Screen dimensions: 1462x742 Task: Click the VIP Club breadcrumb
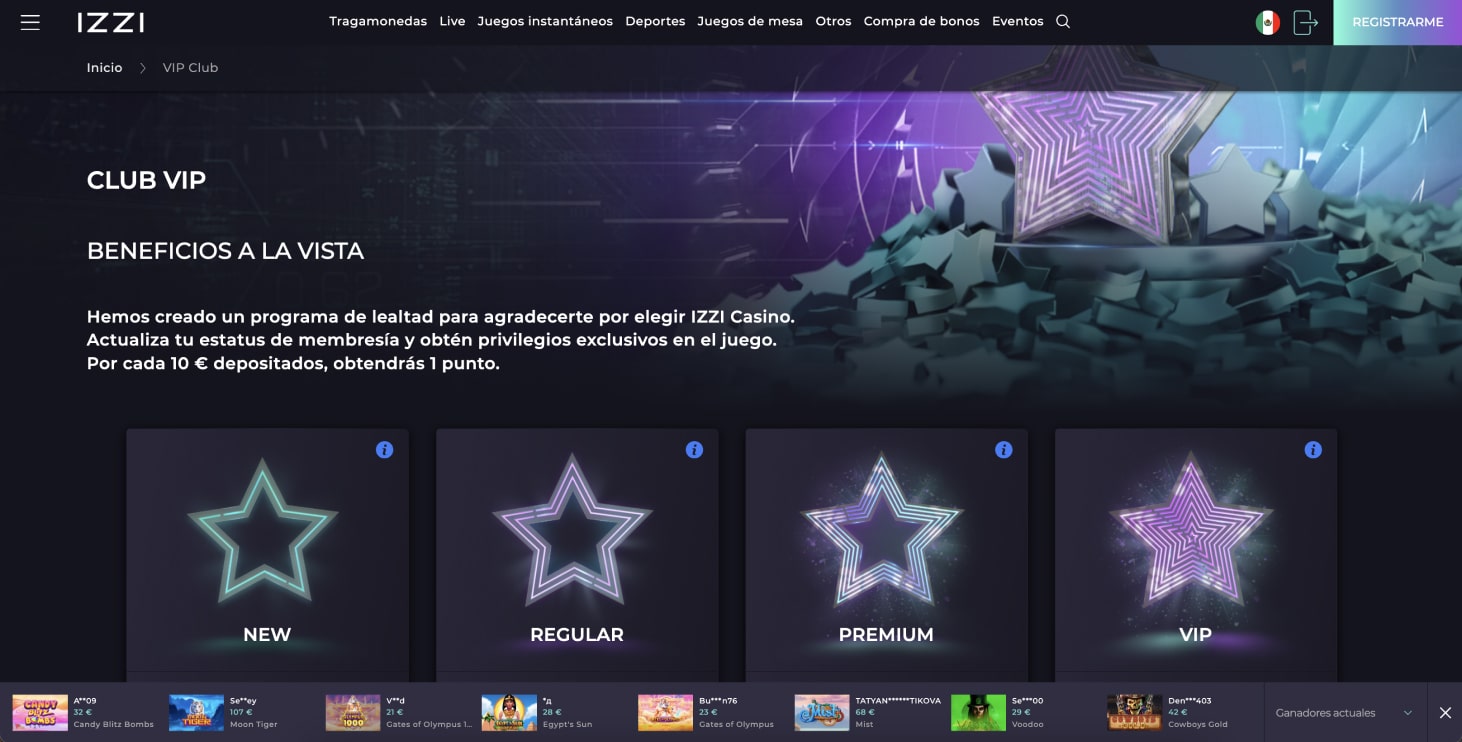click(190, 68)
